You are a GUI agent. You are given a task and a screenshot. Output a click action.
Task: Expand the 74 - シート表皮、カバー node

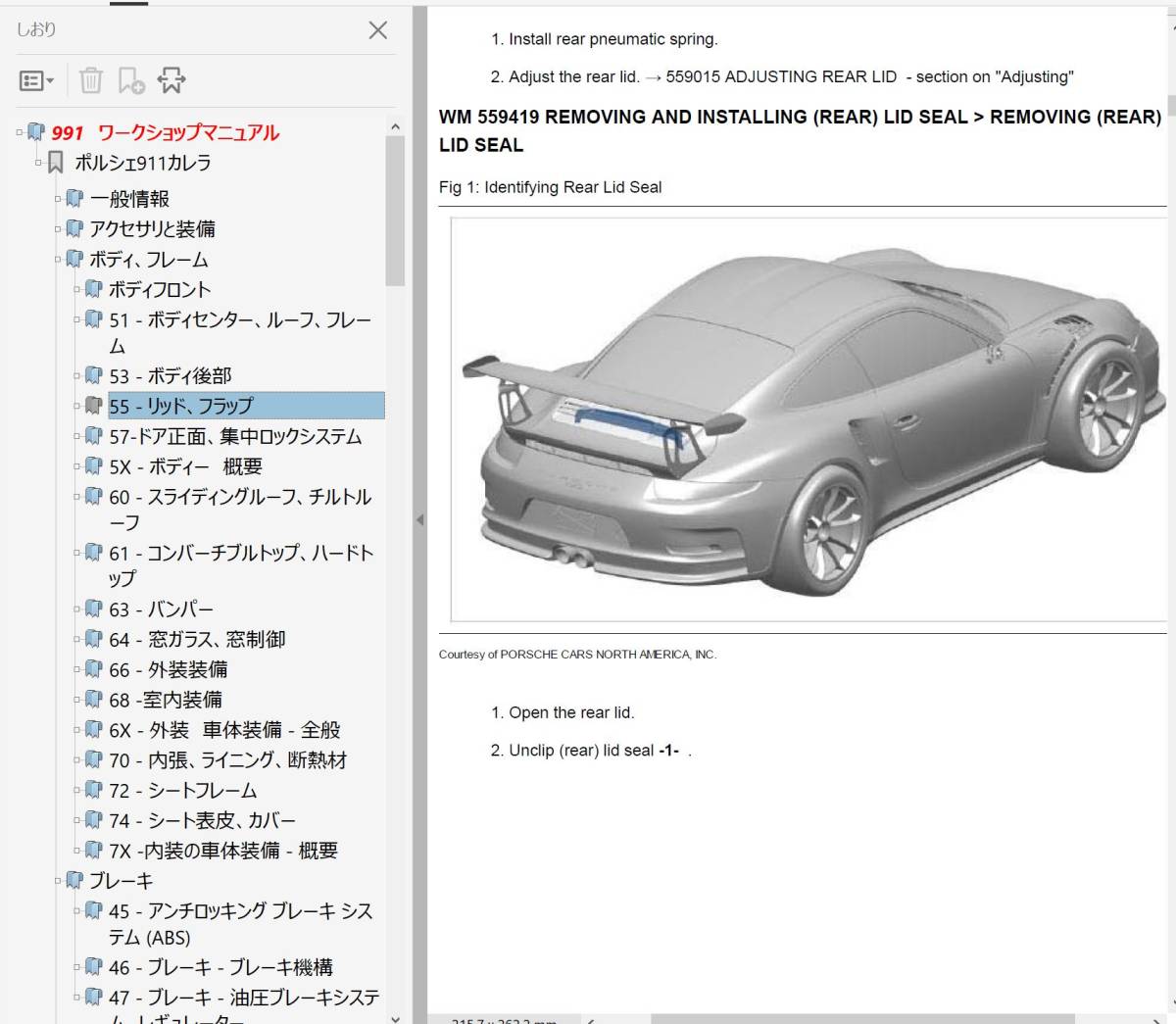click(x=77, y=820)
